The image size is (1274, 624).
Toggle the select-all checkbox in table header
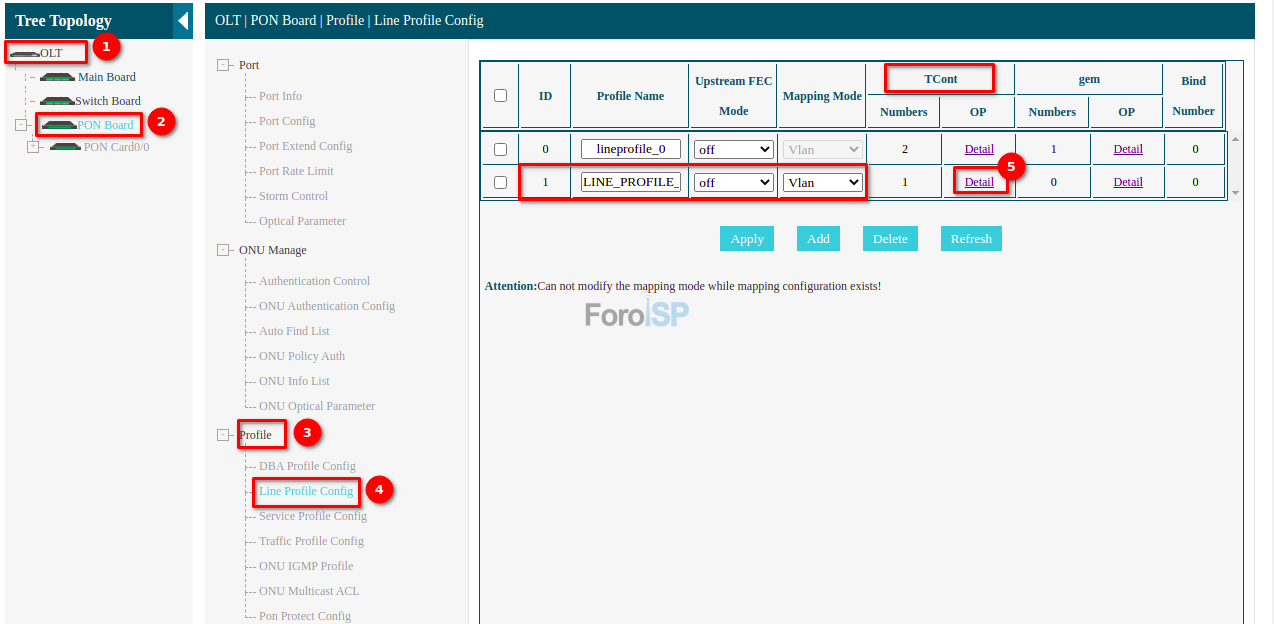(x=501, y=96)
